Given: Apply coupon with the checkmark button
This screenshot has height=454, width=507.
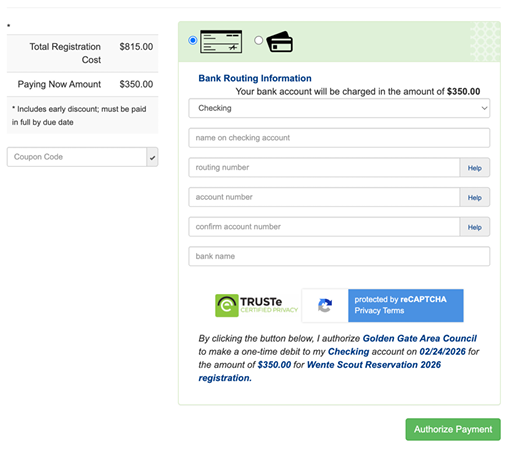Looking at the screenshot, I should click(x=152, y=157).
